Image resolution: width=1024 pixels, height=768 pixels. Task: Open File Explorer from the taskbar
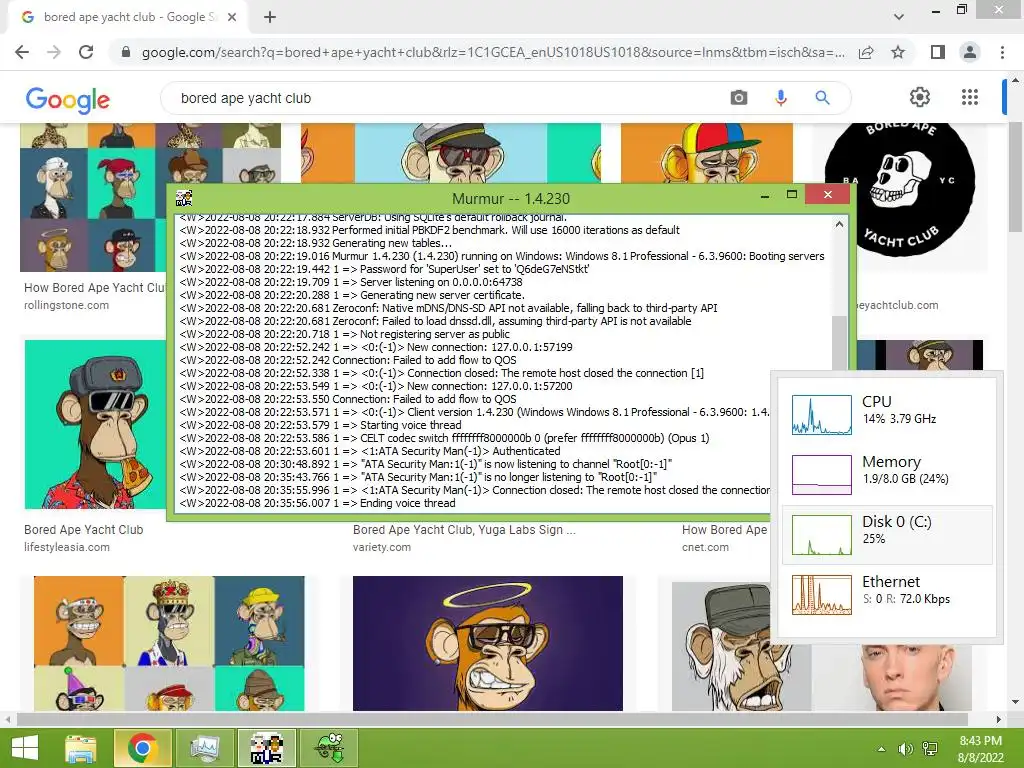pos(80,748)
